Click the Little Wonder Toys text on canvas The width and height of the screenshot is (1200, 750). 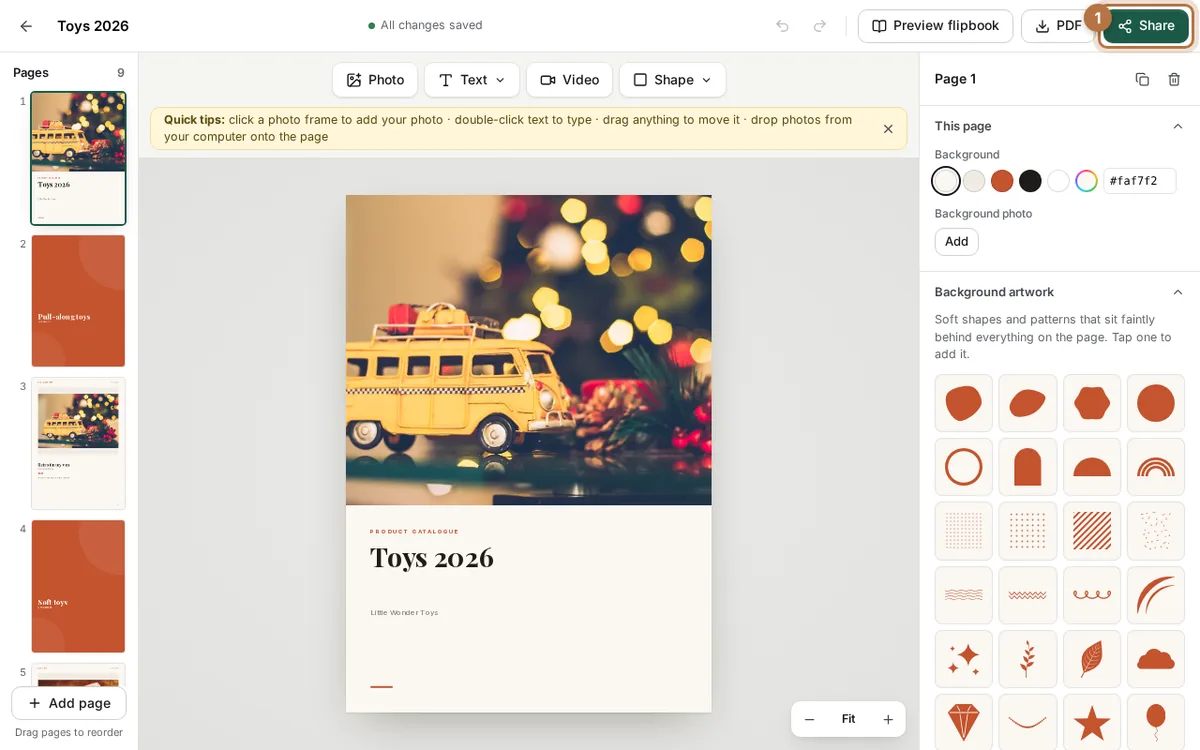tap(404, 612)
